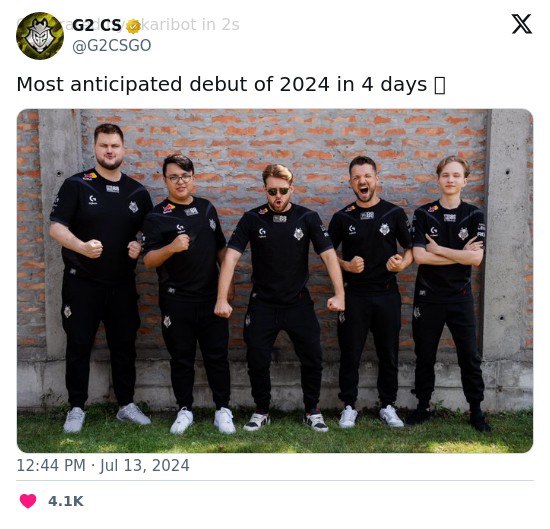Like the tweet with the heart icon

[28, 501]
